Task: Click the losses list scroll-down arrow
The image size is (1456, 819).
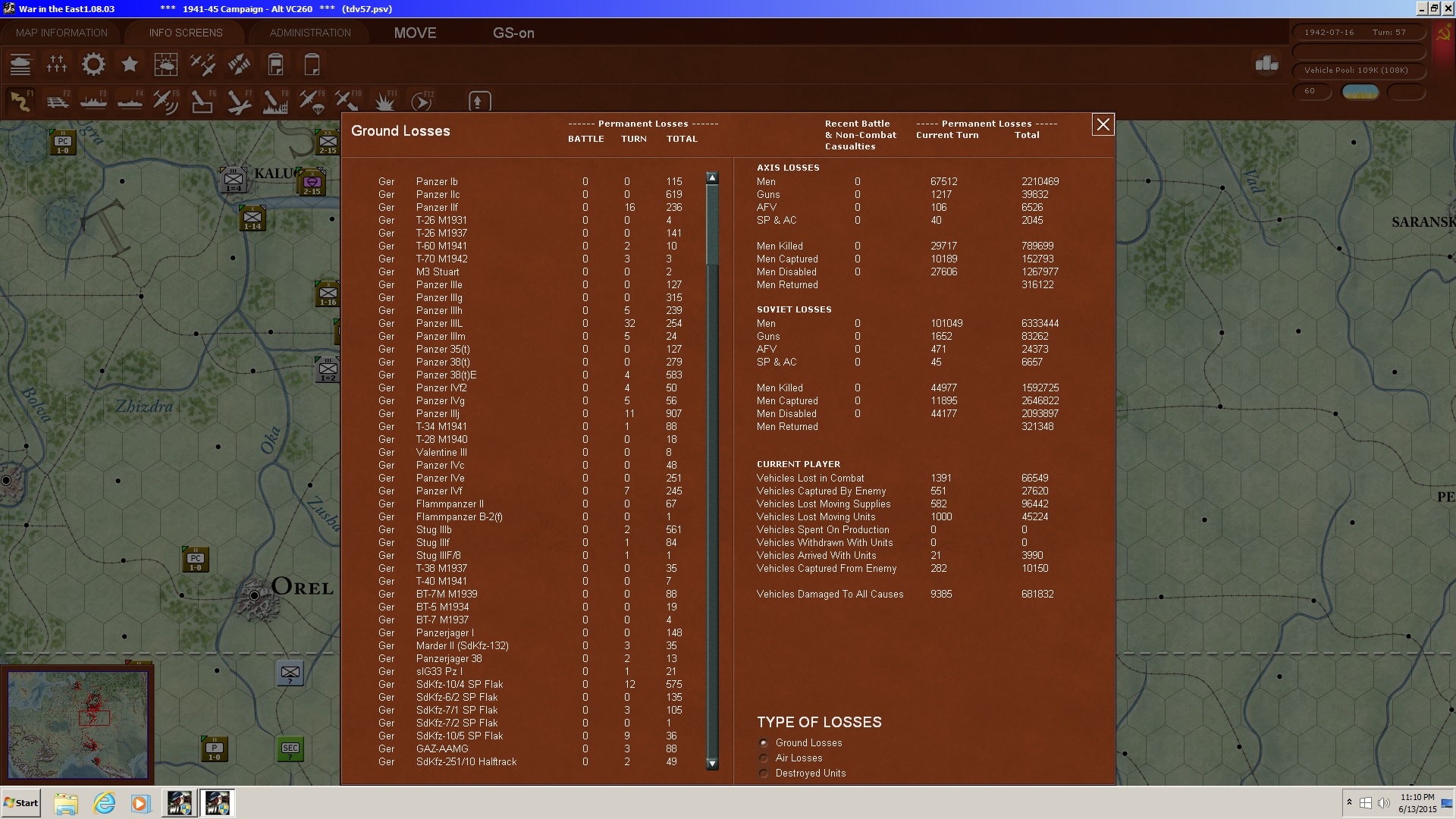Action: 712,764
